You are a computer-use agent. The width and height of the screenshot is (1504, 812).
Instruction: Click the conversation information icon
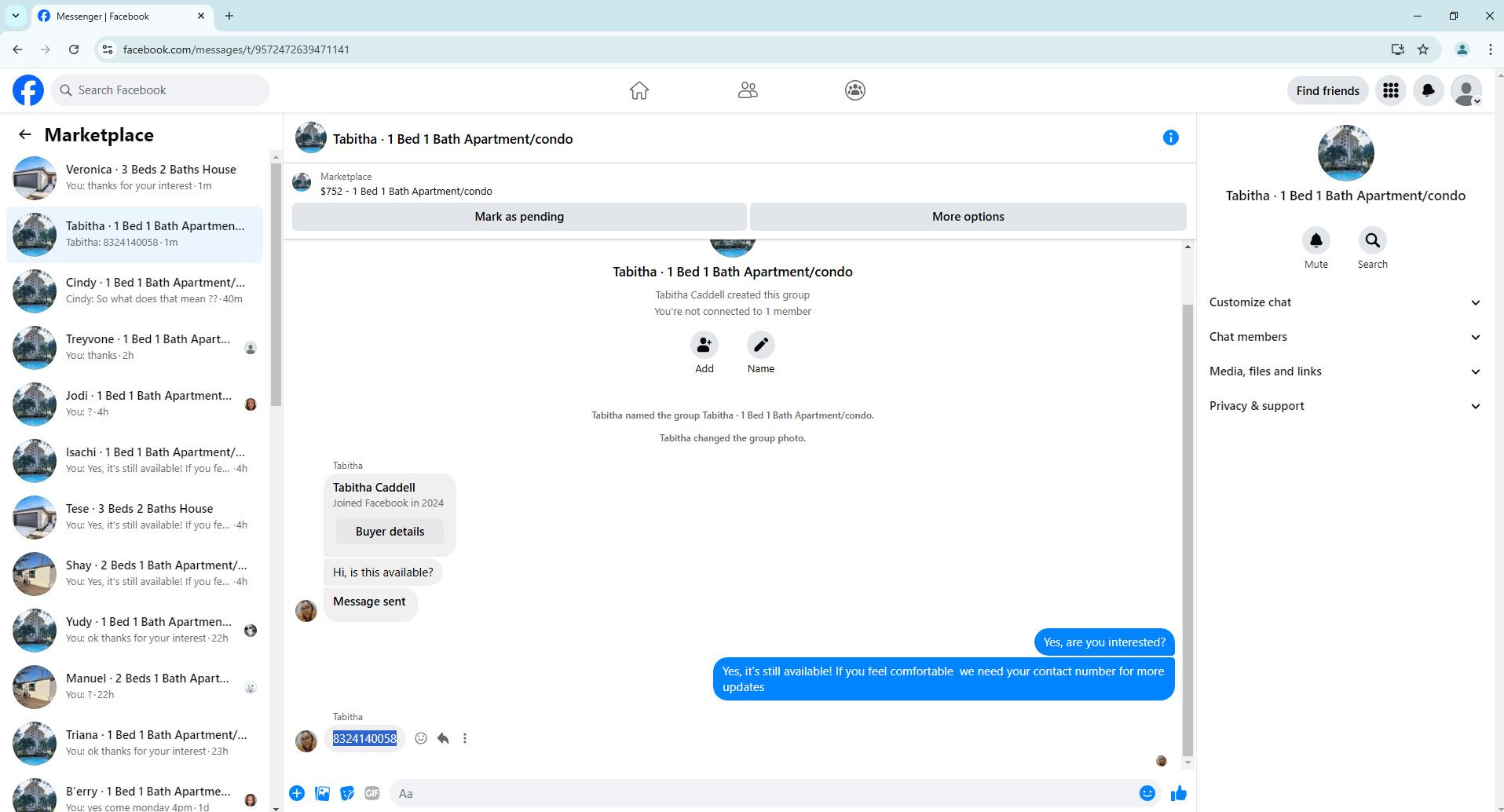coord(1171,138)
